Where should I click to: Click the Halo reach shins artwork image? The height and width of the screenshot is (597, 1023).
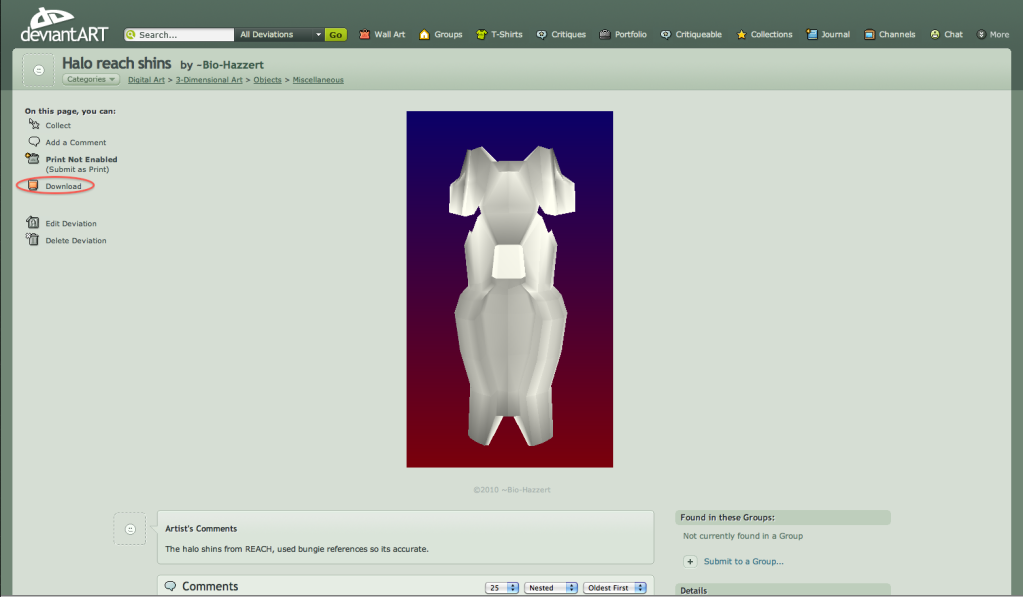(510, 289)
